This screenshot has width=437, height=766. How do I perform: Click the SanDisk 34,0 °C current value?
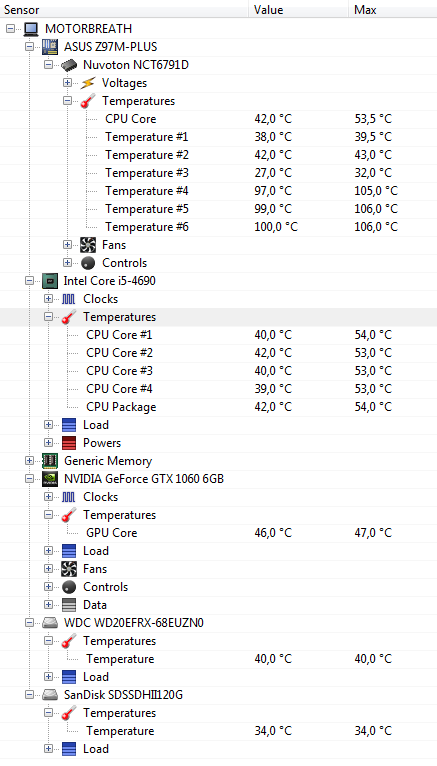click(x=273, y=731)
